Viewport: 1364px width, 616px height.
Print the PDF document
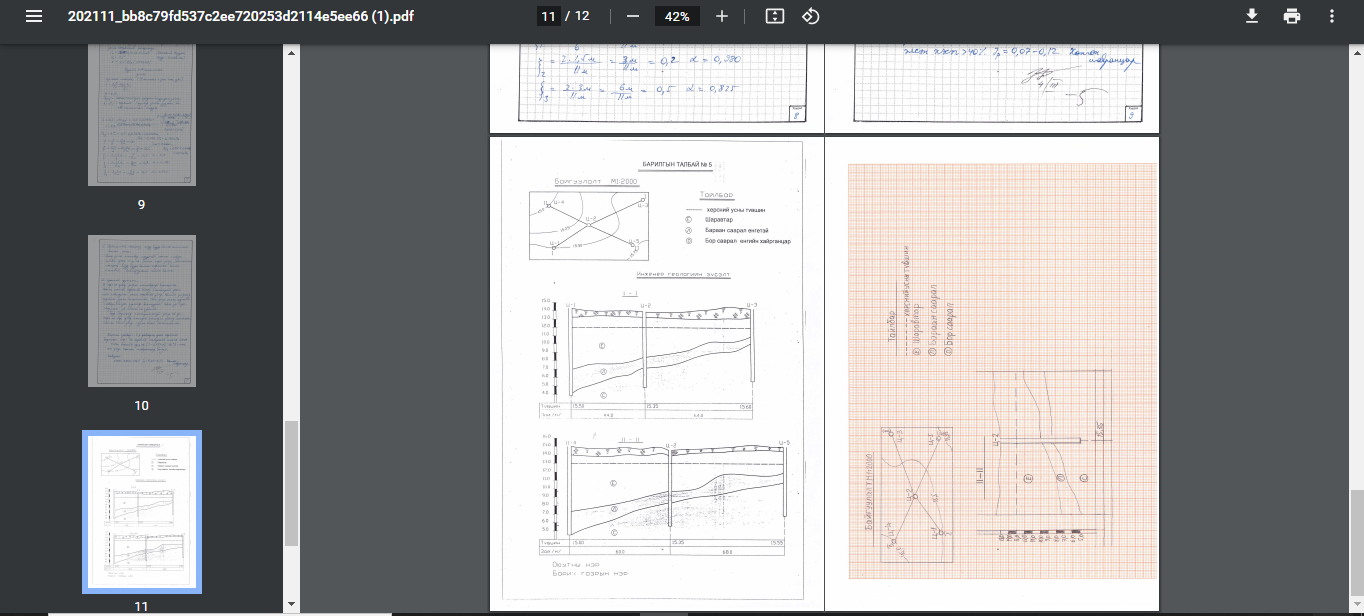coord(1292,16)
